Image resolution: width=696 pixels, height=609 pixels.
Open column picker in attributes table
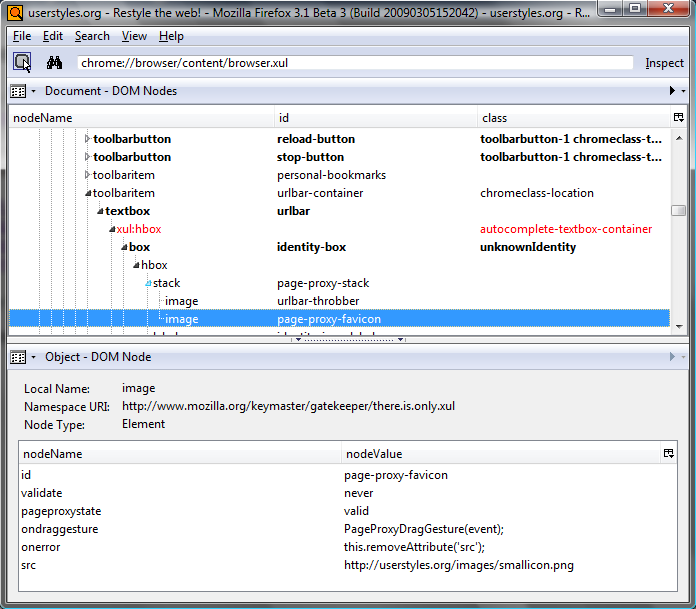point(668,453)
